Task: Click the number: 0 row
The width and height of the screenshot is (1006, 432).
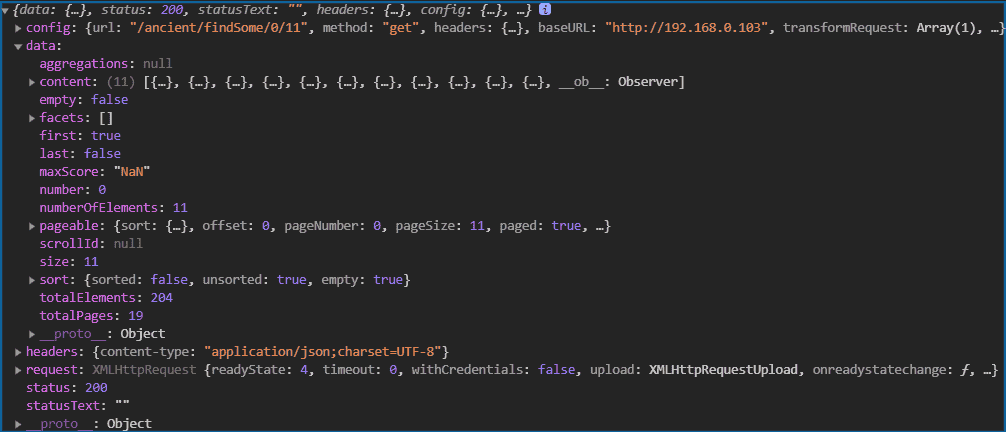Action: [x=72, y=190]
